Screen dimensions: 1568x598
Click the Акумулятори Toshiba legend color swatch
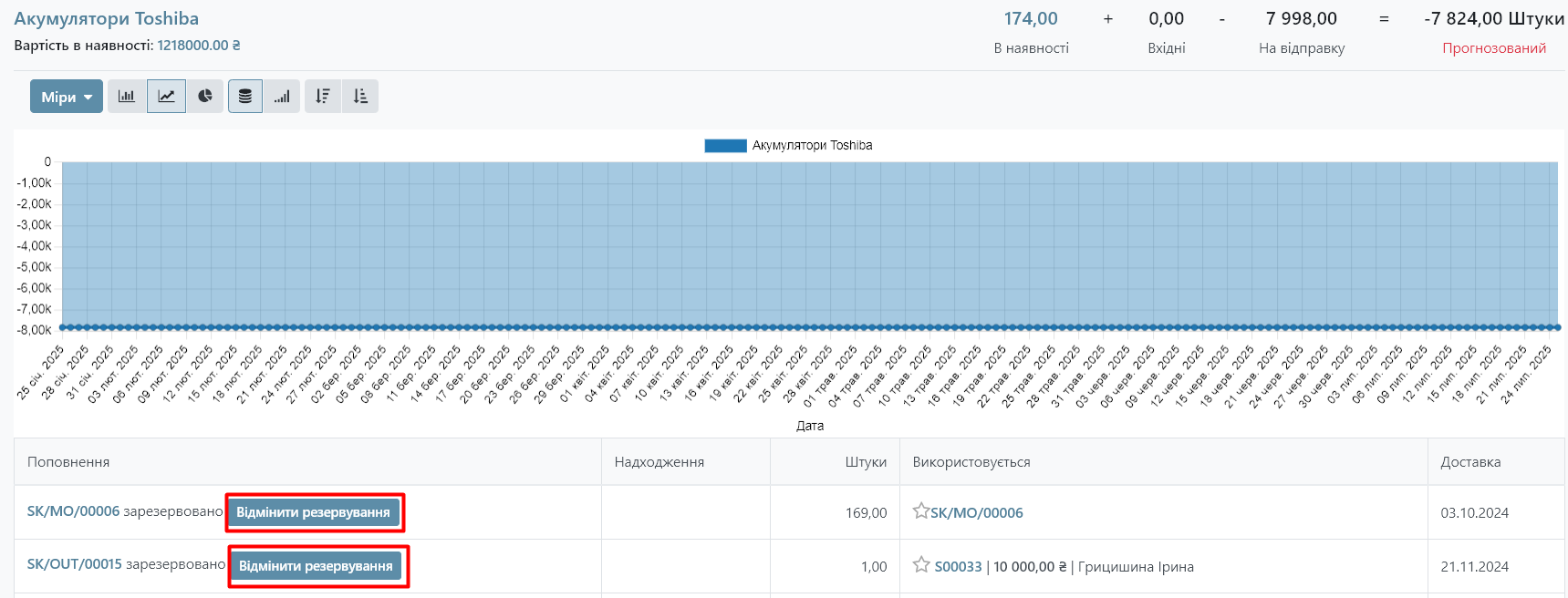(725, 146)
